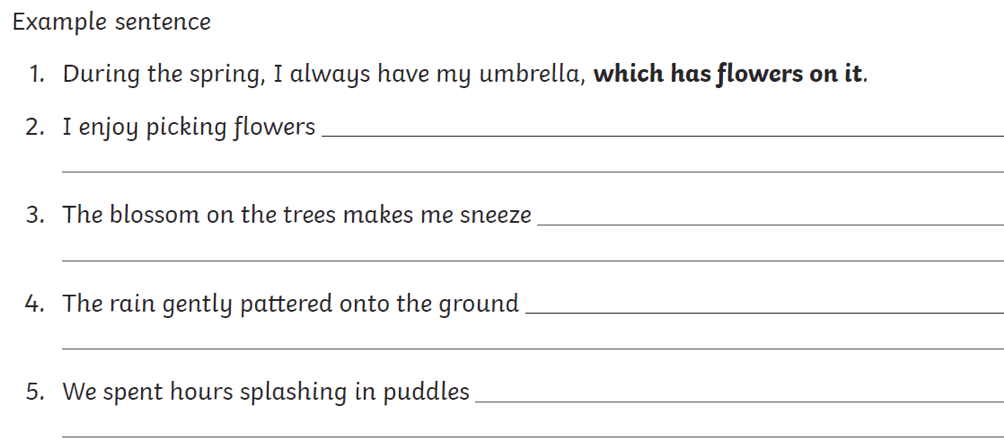The image size is (1004, 441).
Task: Click the blank line after 'makes me sneeze'
Action: 770,224
